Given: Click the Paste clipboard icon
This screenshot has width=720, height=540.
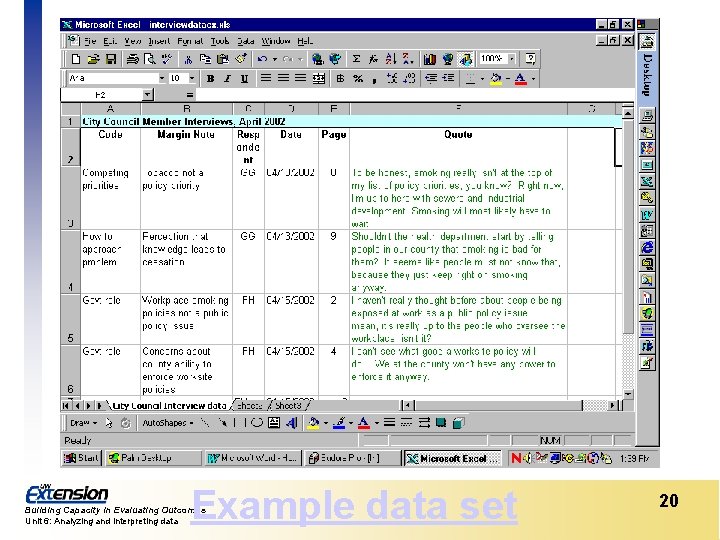Looking at the screenshot, I should pyautogui.click(x=223, y=59).
